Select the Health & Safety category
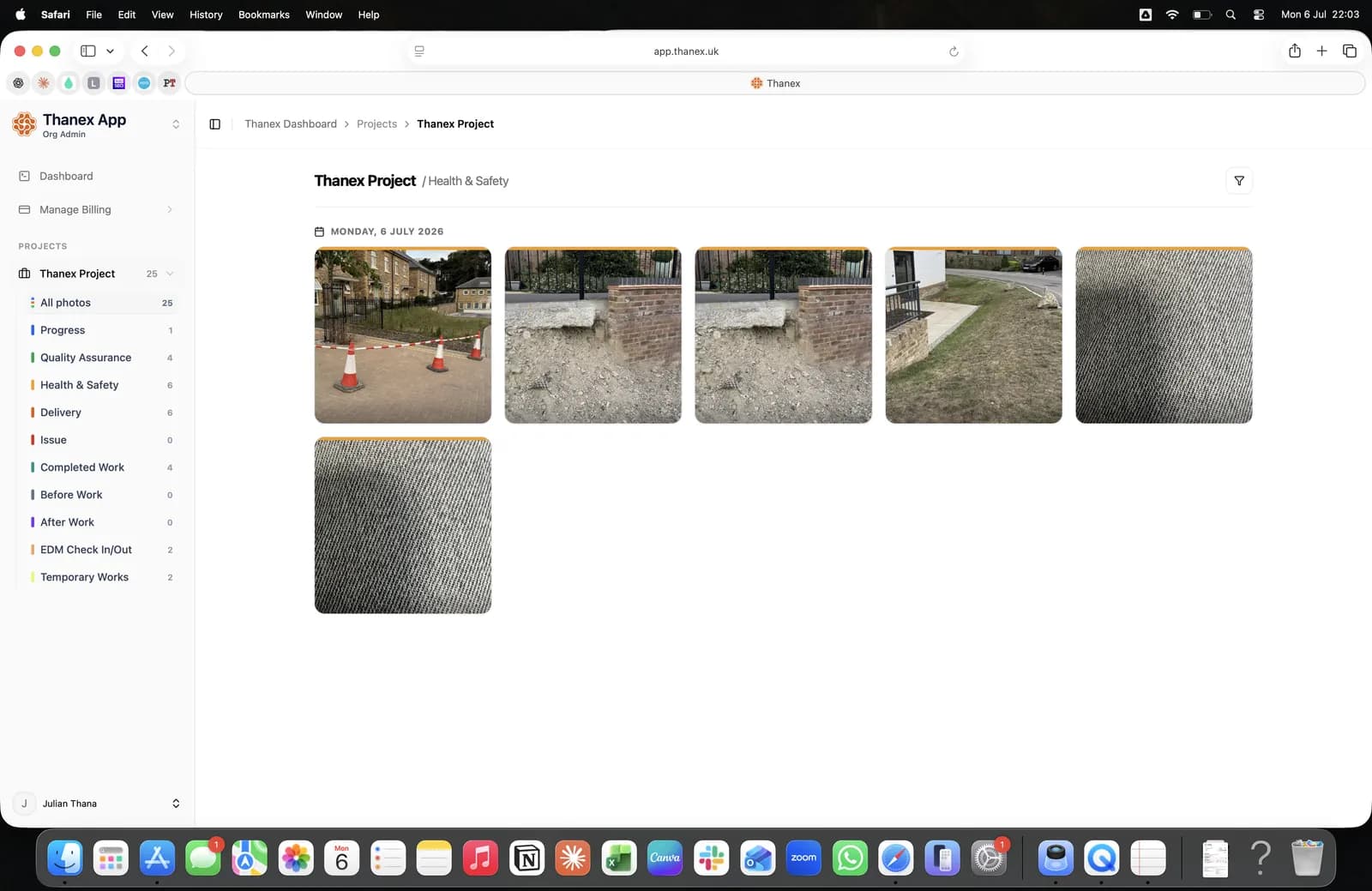 (100, 385)
